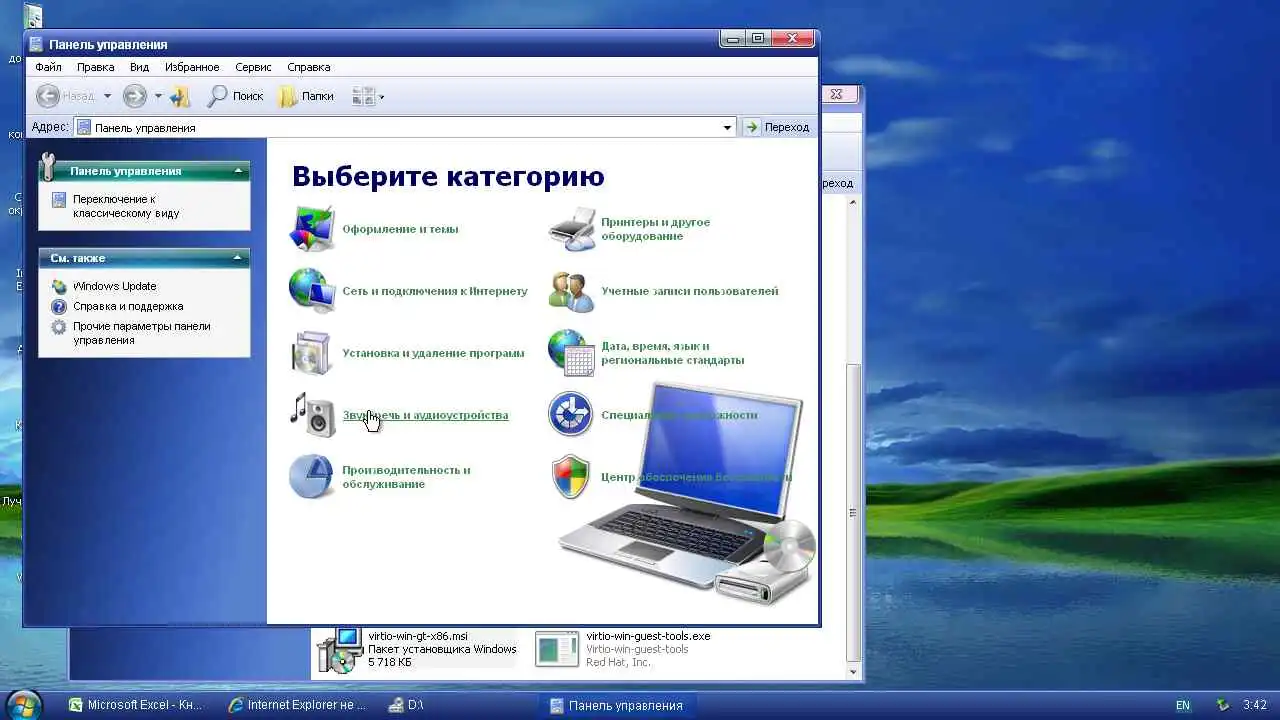1280x720 pixels.
Task: Open the Правка menu
Action: [x=96, y=67]
